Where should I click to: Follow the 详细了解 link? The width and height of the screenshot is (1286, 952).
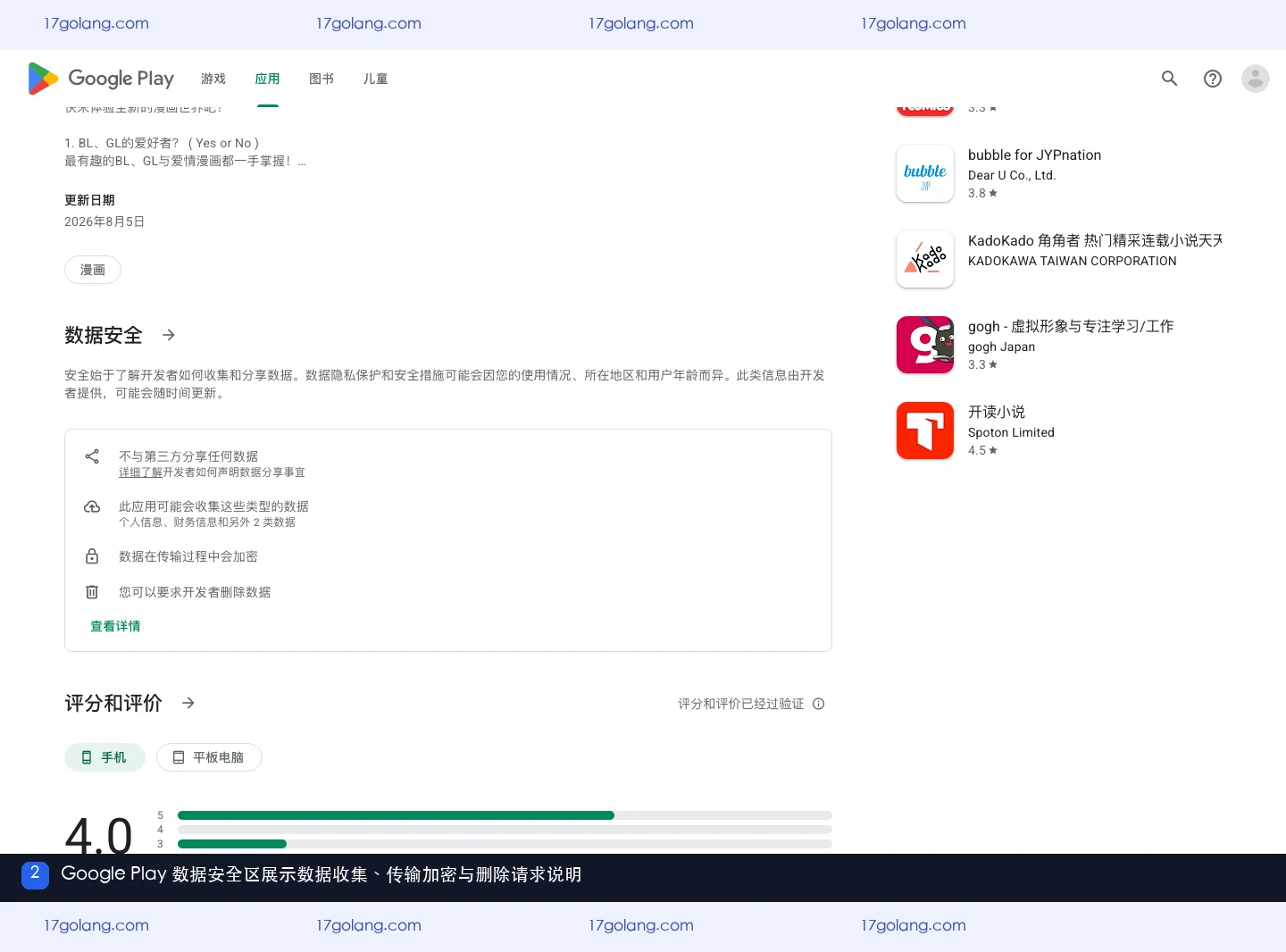click(x=140, y=472)
